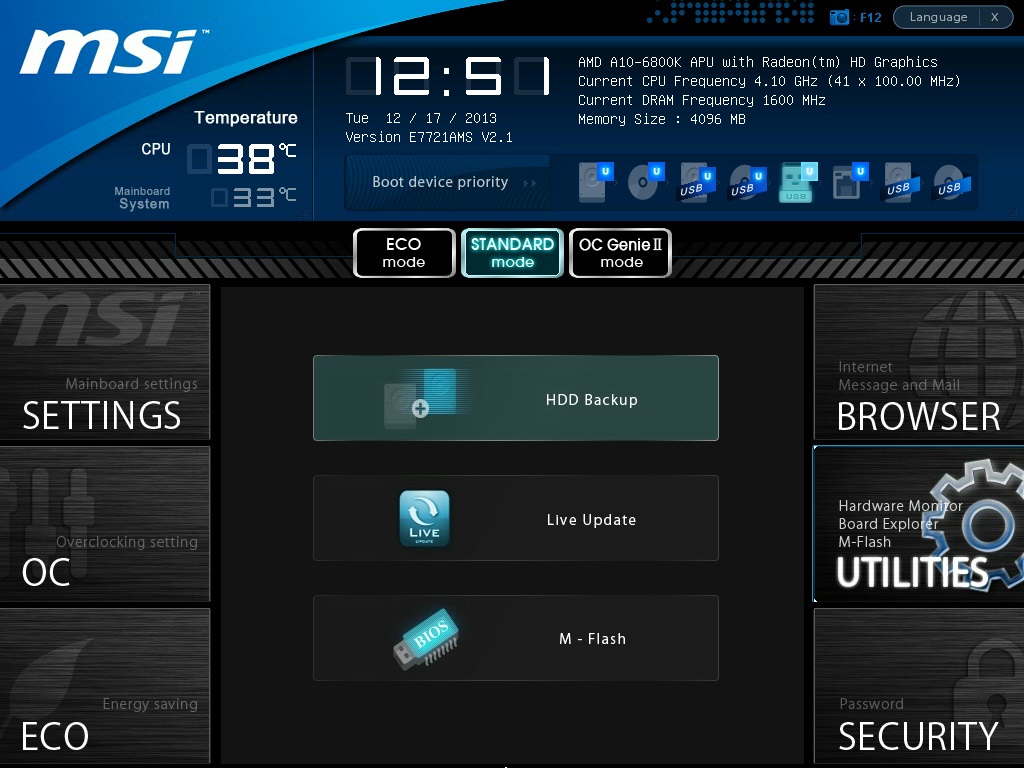The width and height of the screenshot is (1024, 768).
Task: Open the Language selector
Action: [x=938, y=17]
